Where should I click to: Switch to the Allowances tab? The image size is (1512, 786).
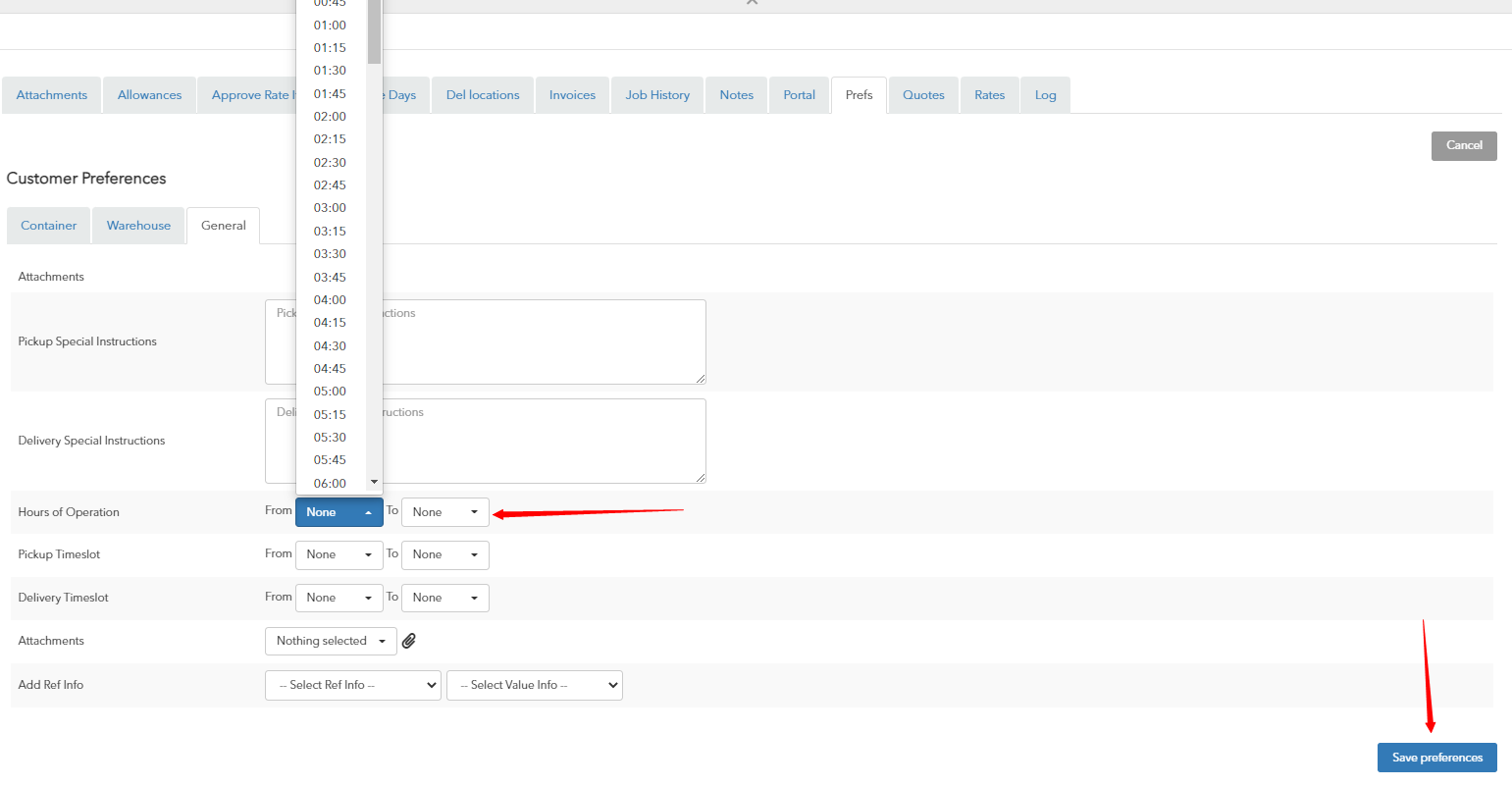[x=149, y=95]
